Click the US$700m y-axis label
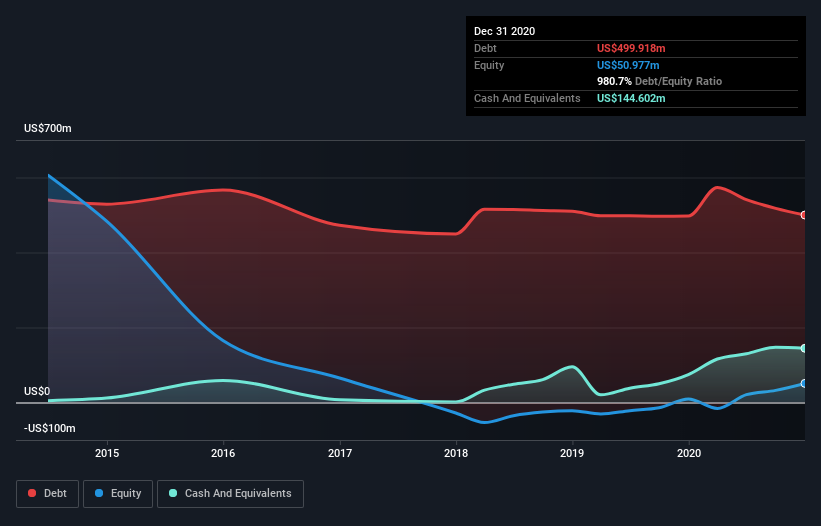Viewport: 821px width, 526px height. pos(48,128)
